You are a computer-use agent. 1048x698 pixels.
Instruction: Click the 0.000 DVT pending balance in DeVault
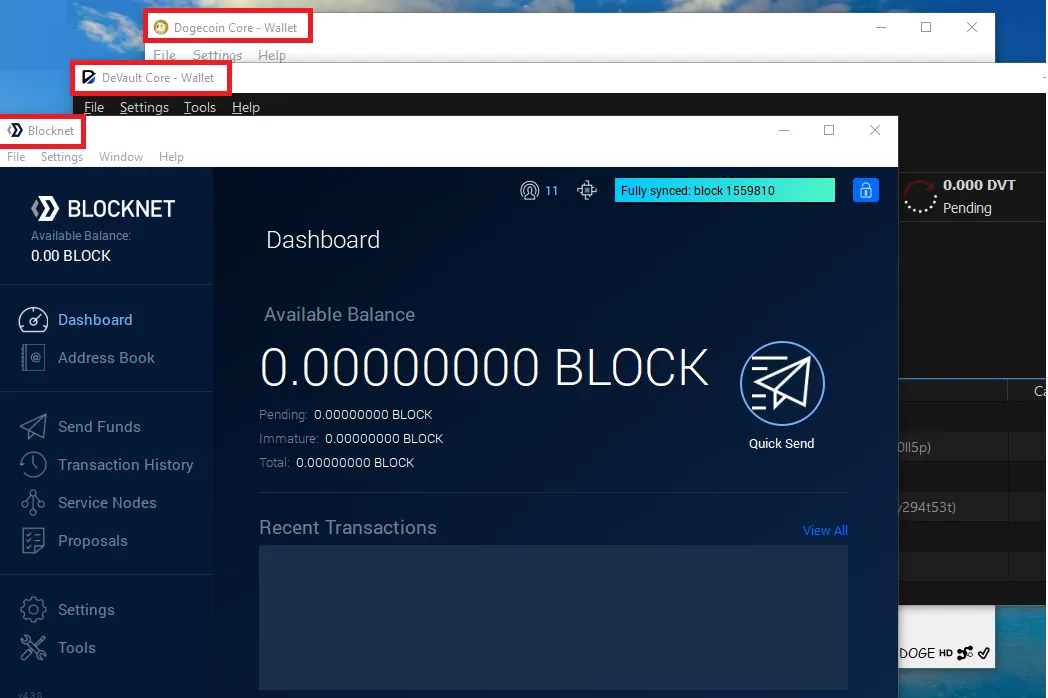tap(979, 185)
